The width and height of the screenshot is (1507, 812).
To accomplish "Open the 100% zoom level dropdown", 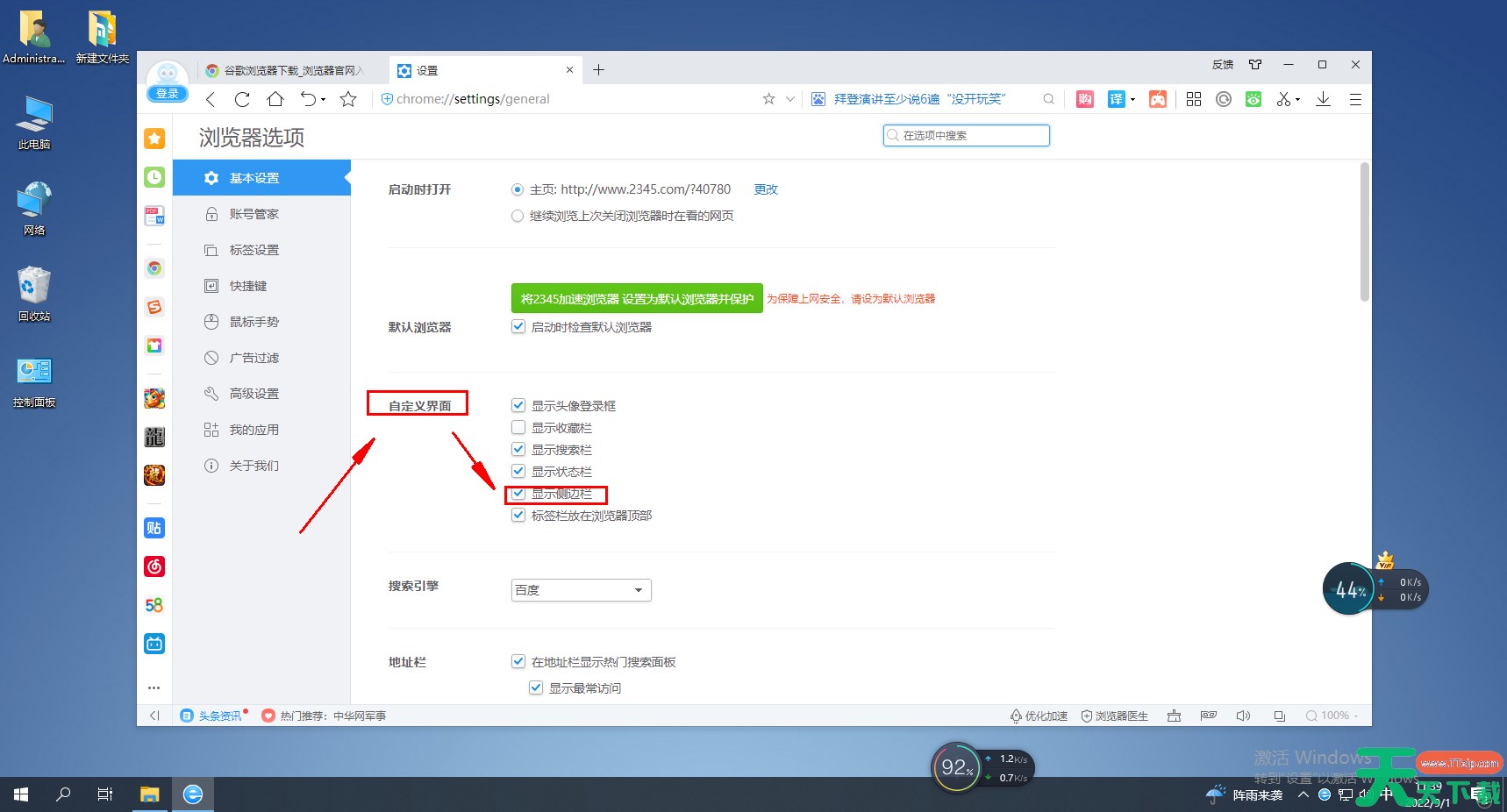I will click(x=1332, y=716).
